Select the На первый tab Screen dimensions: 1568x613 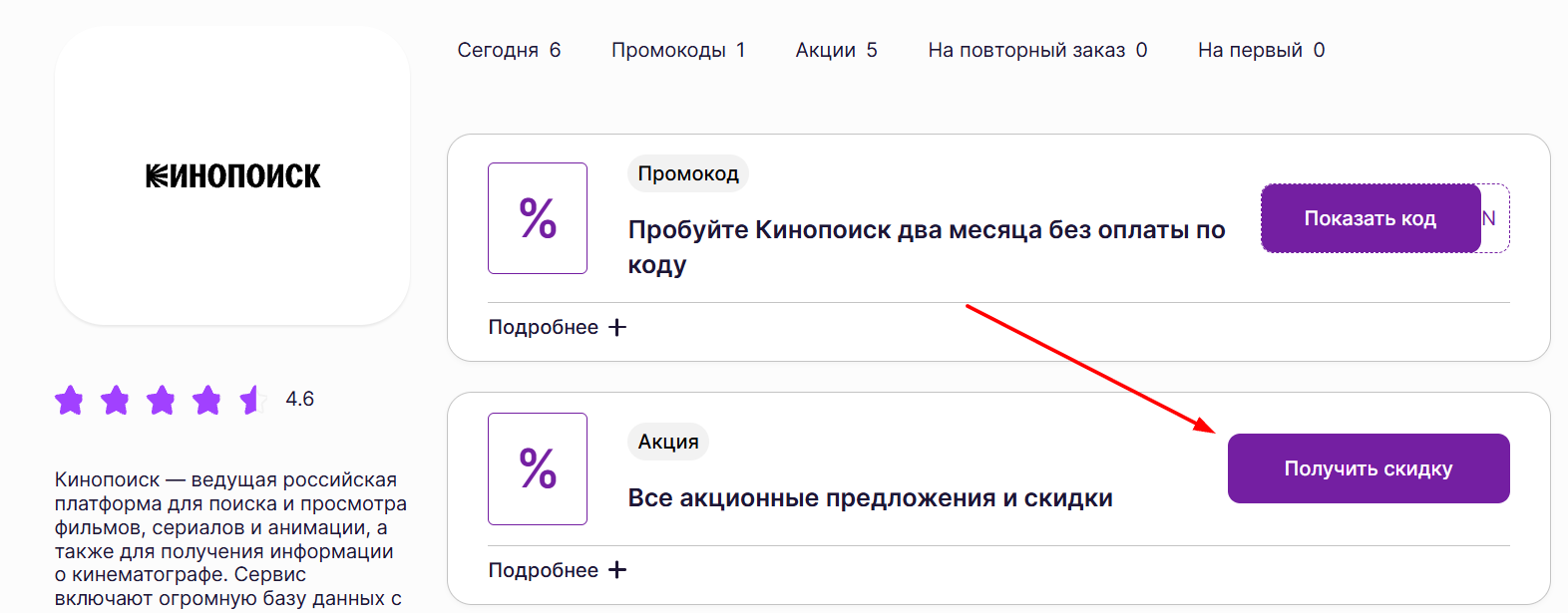1260,49
